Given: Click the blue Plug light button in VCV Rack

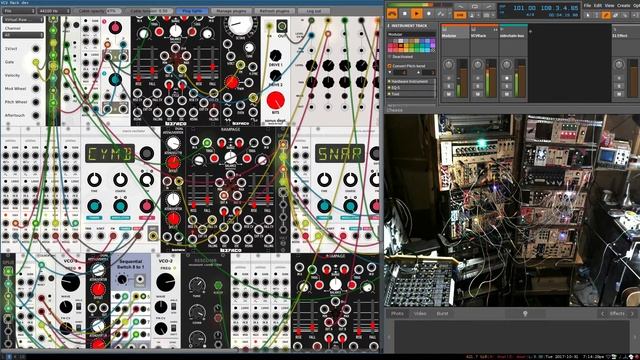Looking at the screenshot, I should pos(192,11).
